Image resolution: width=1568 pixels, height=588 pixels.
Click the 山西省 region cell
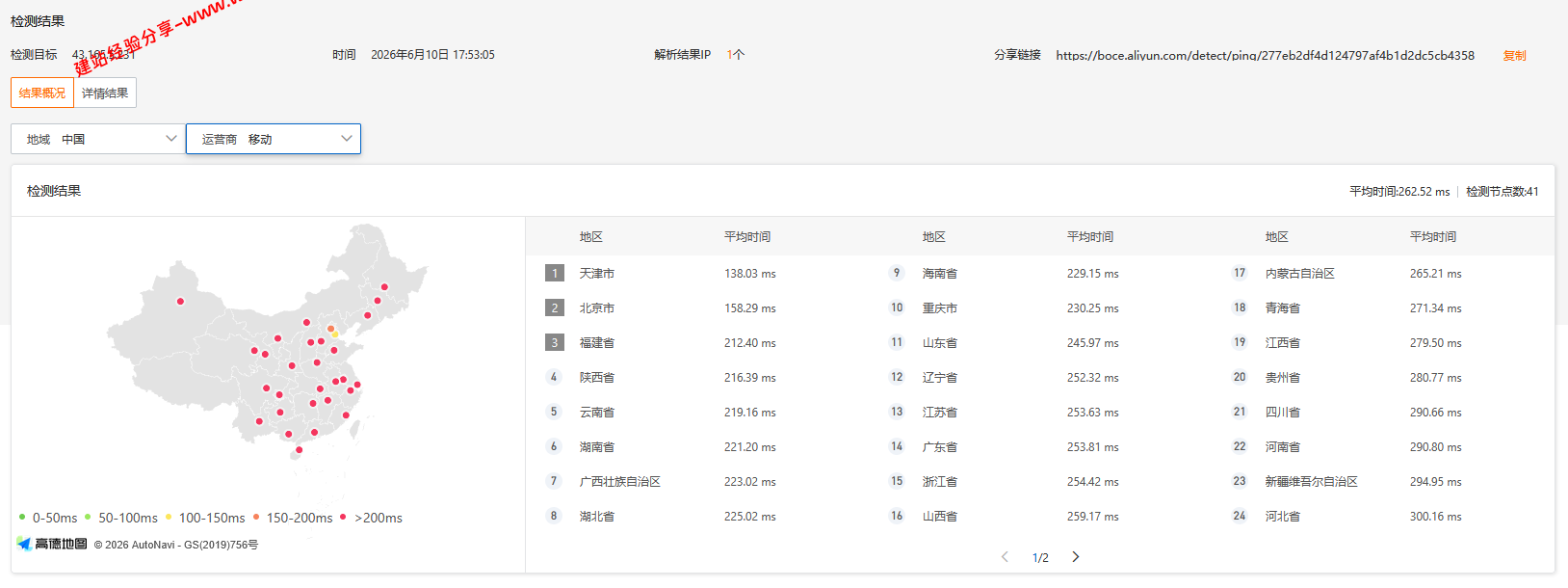[x=940, y=517]
